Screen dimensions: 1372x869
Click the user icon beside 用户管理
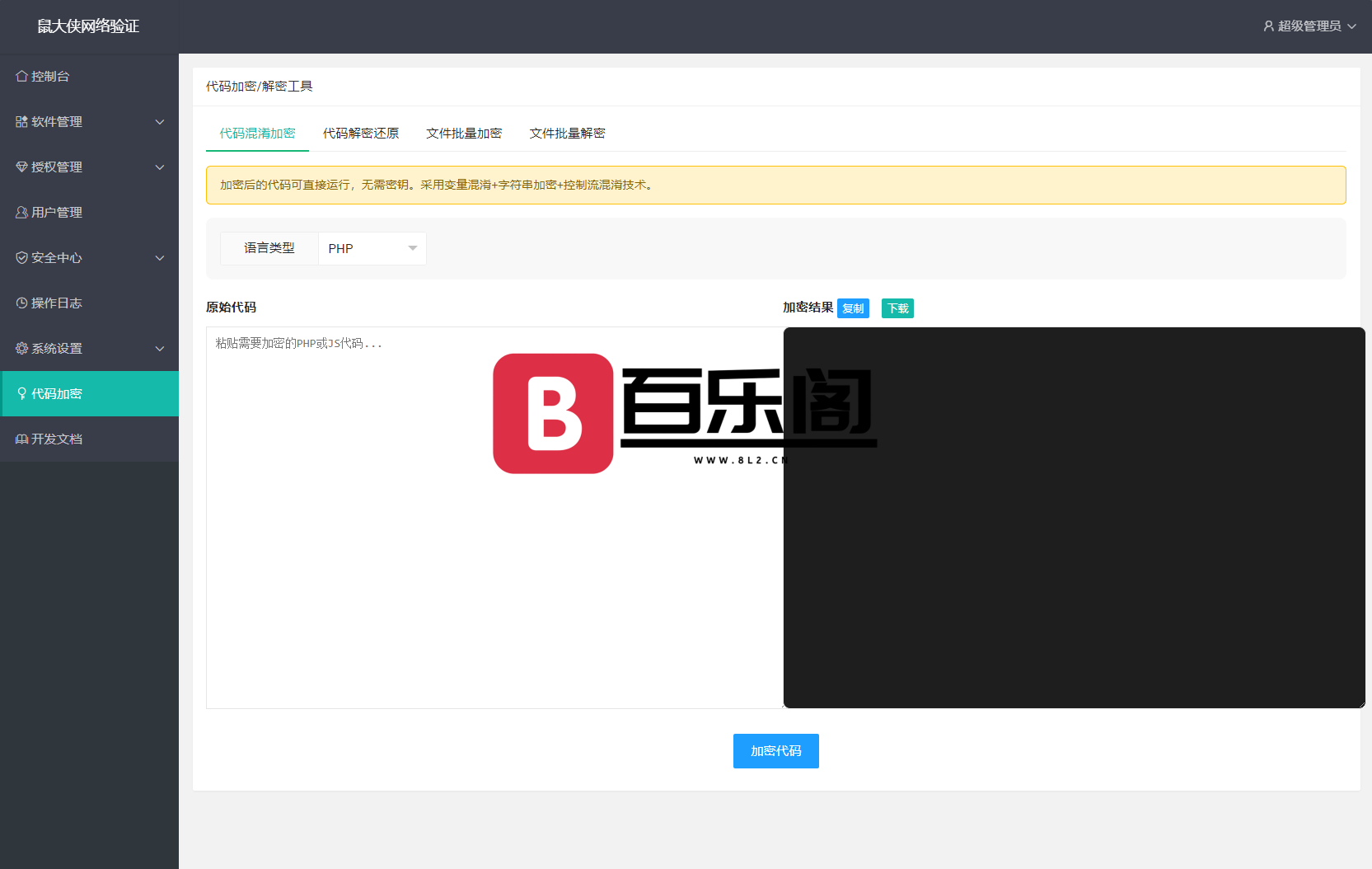[21, 213]
